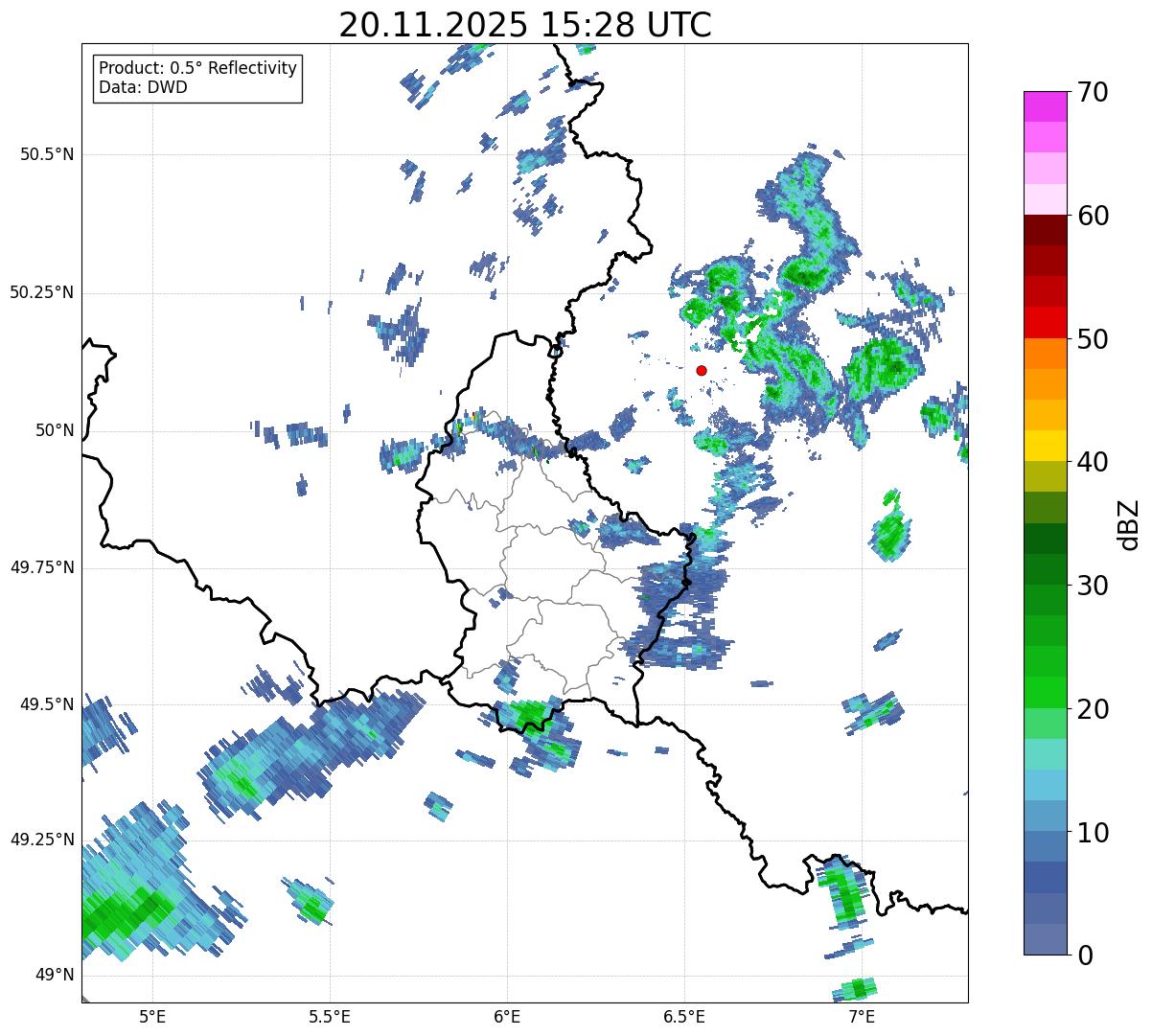Click the dark red colorbar segment below 60
Viewport: 1152px width, 1036px height.
[x=1046, y=230]
